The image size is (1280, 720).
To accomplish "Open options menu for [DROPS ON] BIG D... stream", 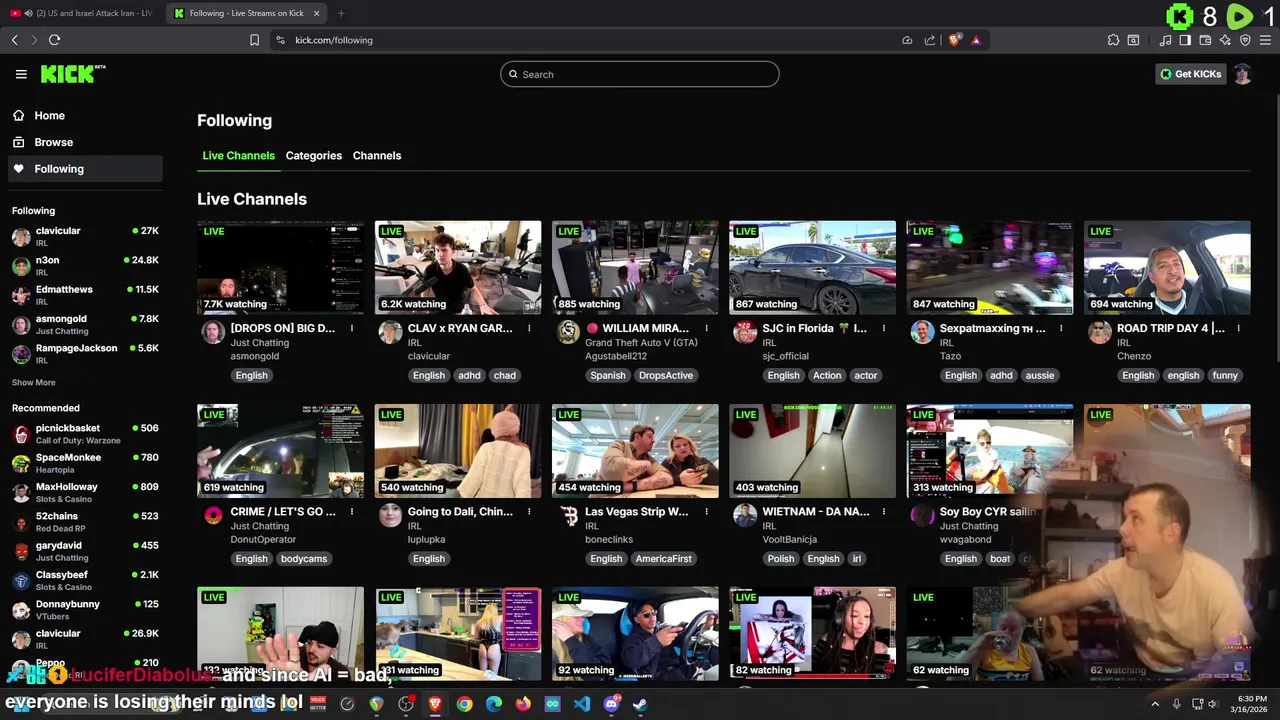I will [352, 328].
